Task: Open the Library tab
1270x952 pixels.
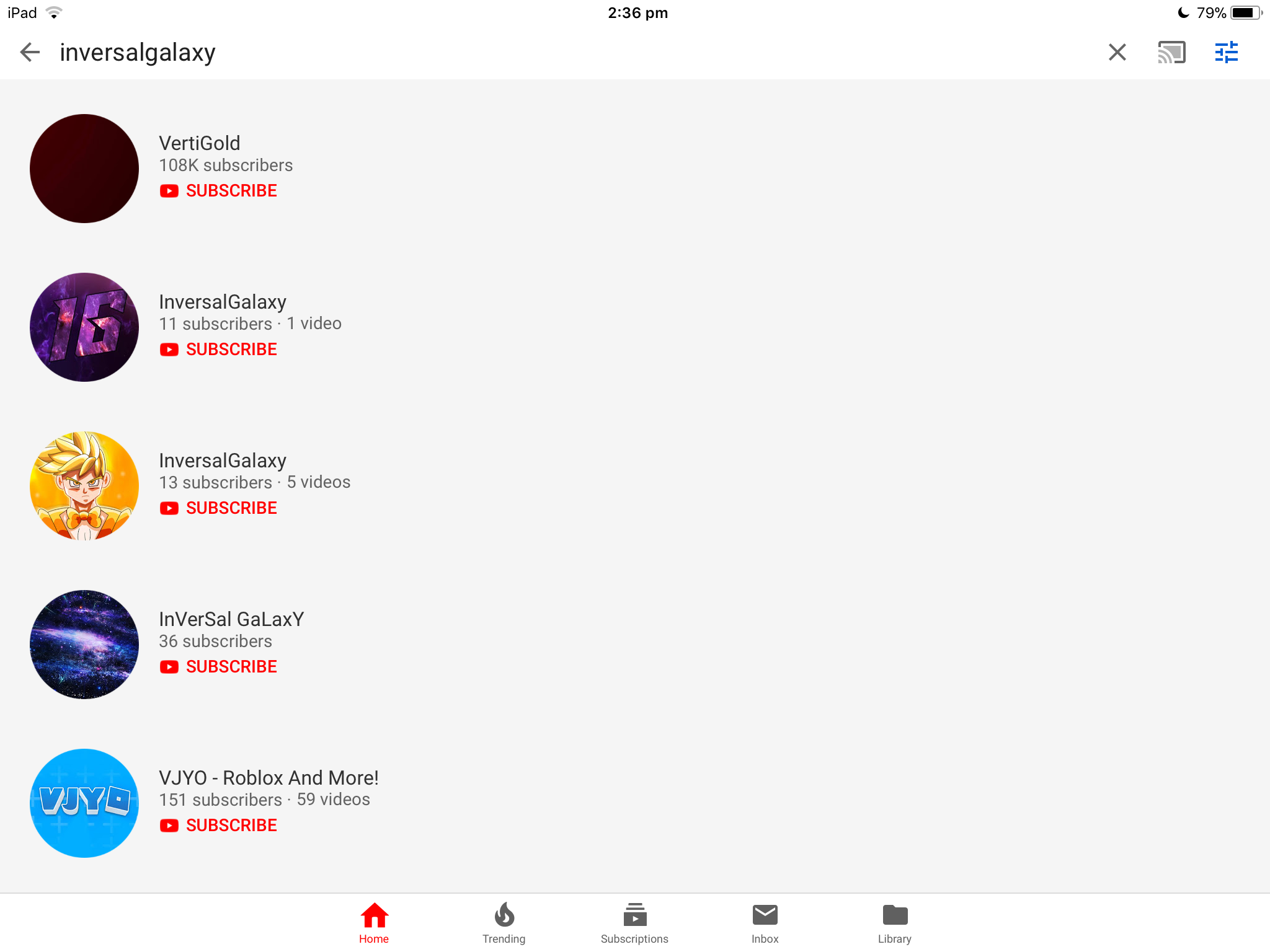Action: click(x=895, y=923)
